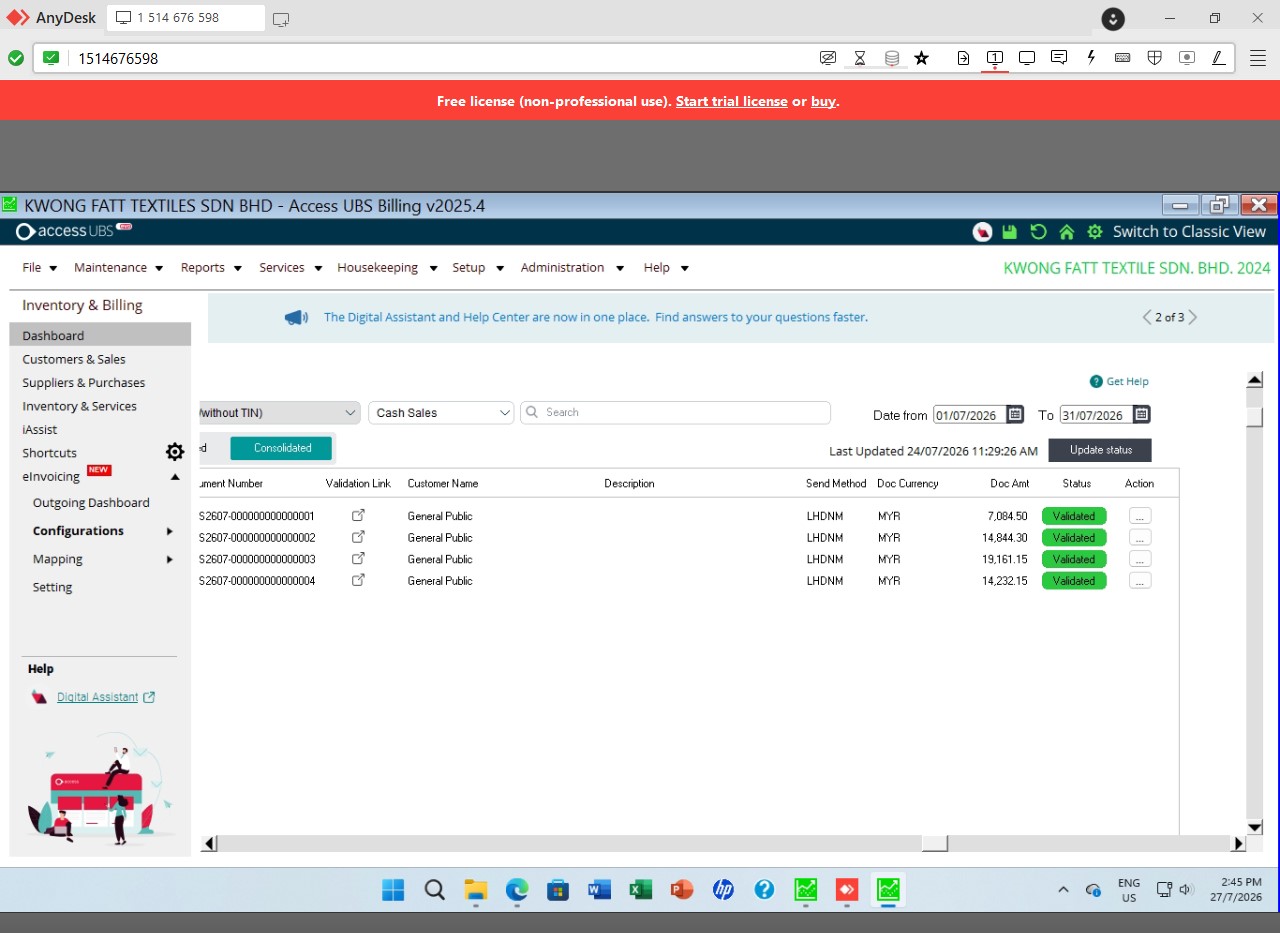Click the Update status button
This screenshot has width=1280, height=933.
[x=1100, y=450]
